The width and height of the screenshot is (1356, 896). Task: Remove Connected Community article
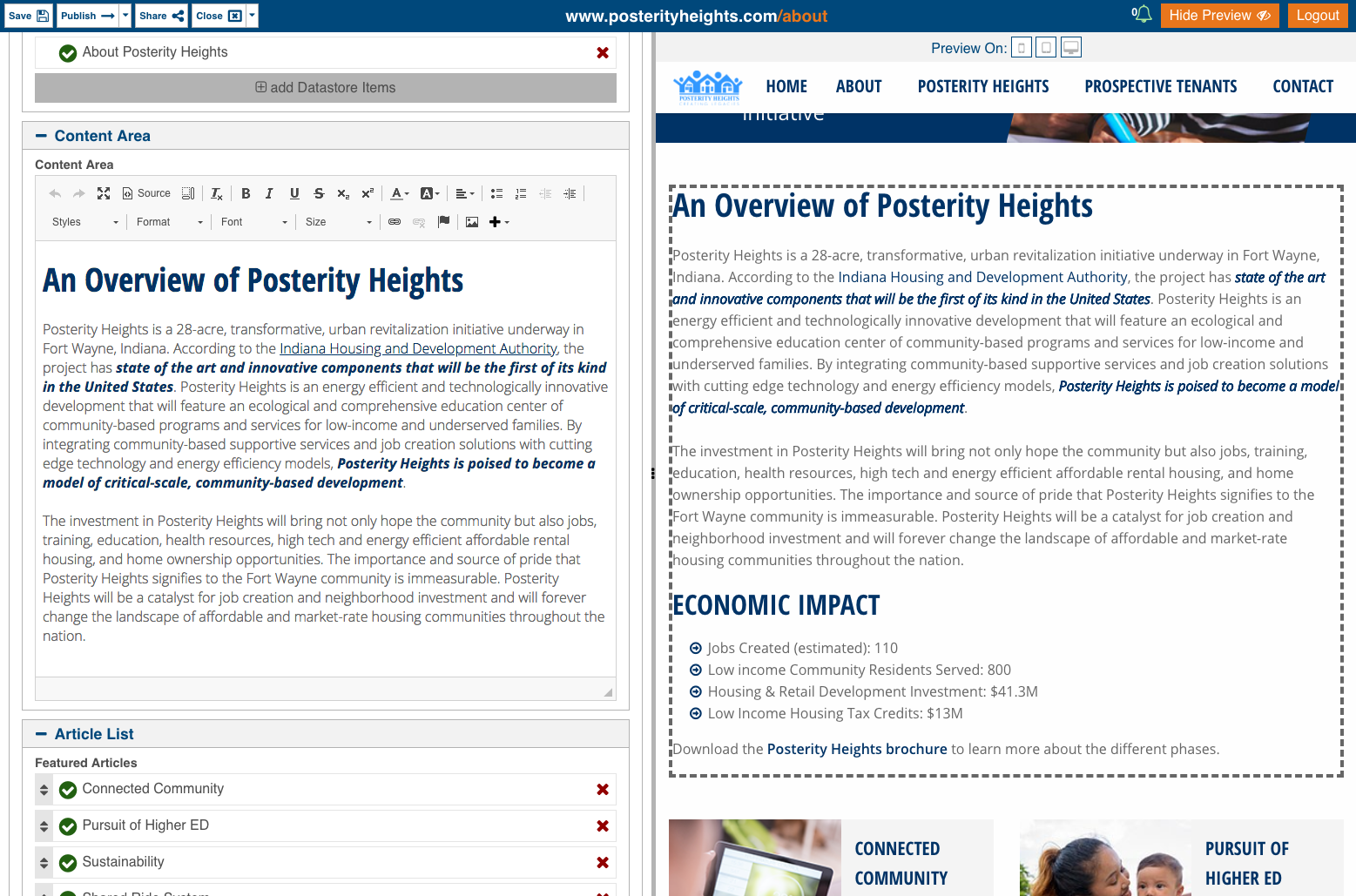(603, 790)
